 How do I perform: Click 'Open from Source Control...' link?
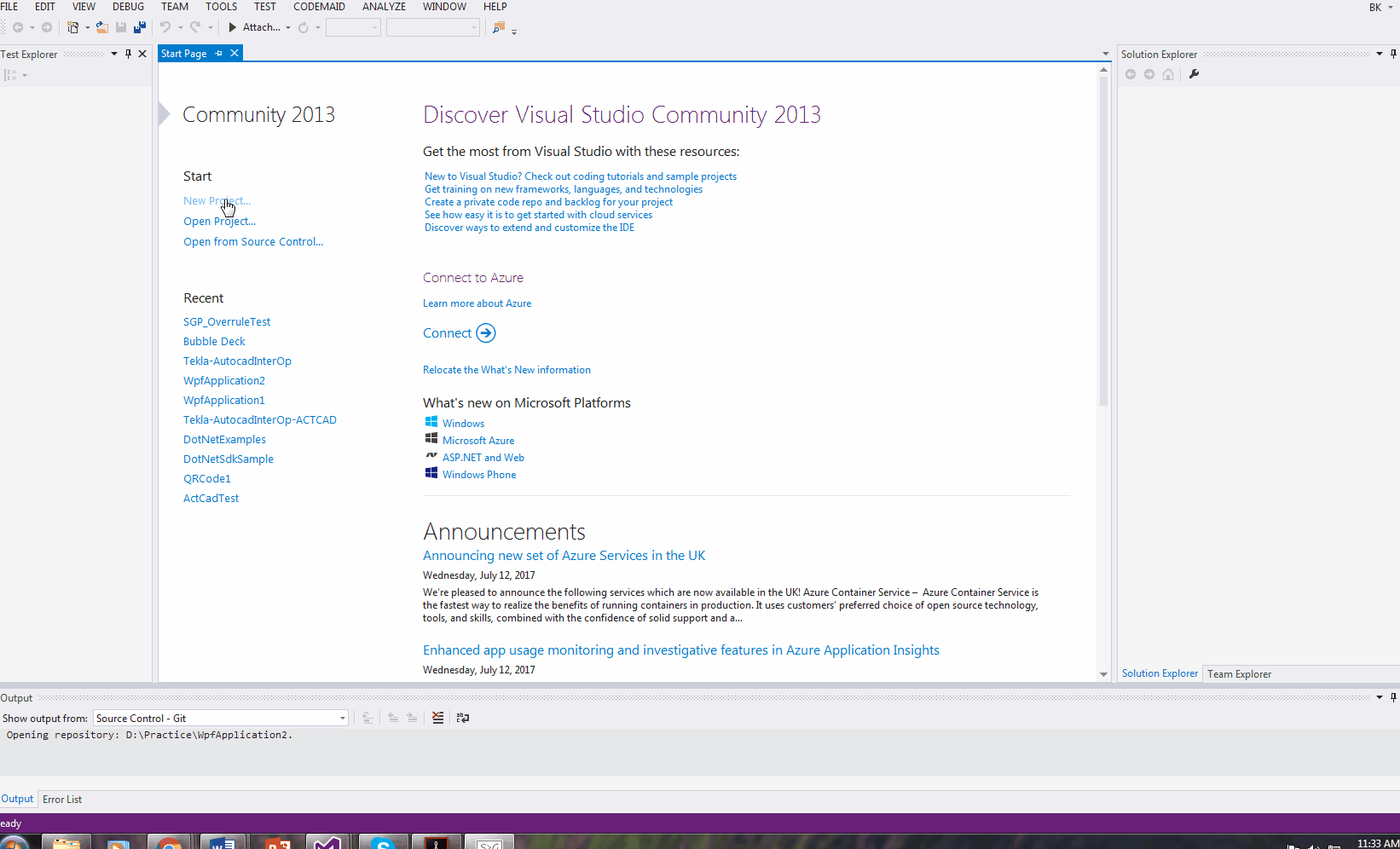click(253, 241)
